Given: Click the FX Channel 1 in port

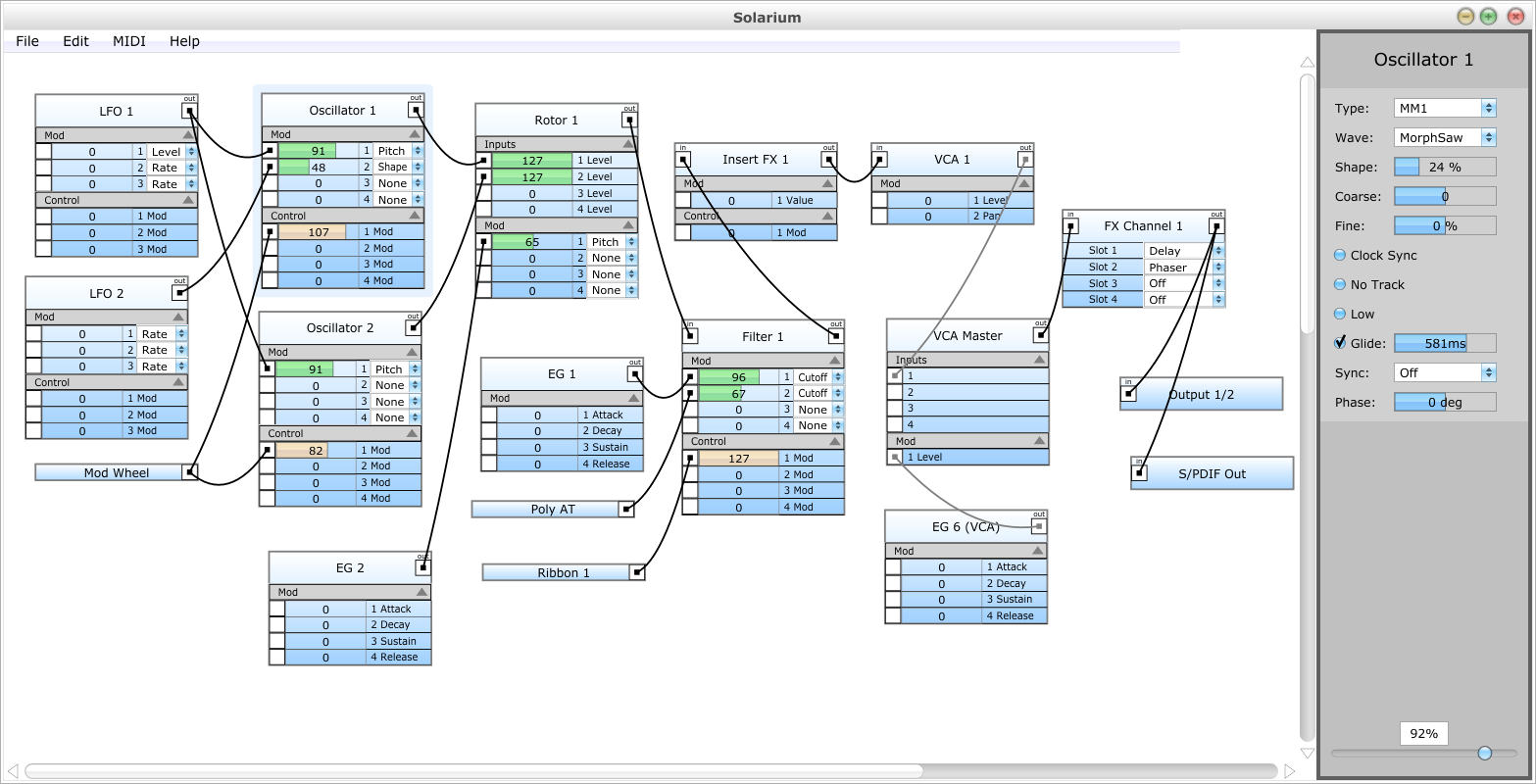Looking at the screenshot, I should [x=1071, y=226].
